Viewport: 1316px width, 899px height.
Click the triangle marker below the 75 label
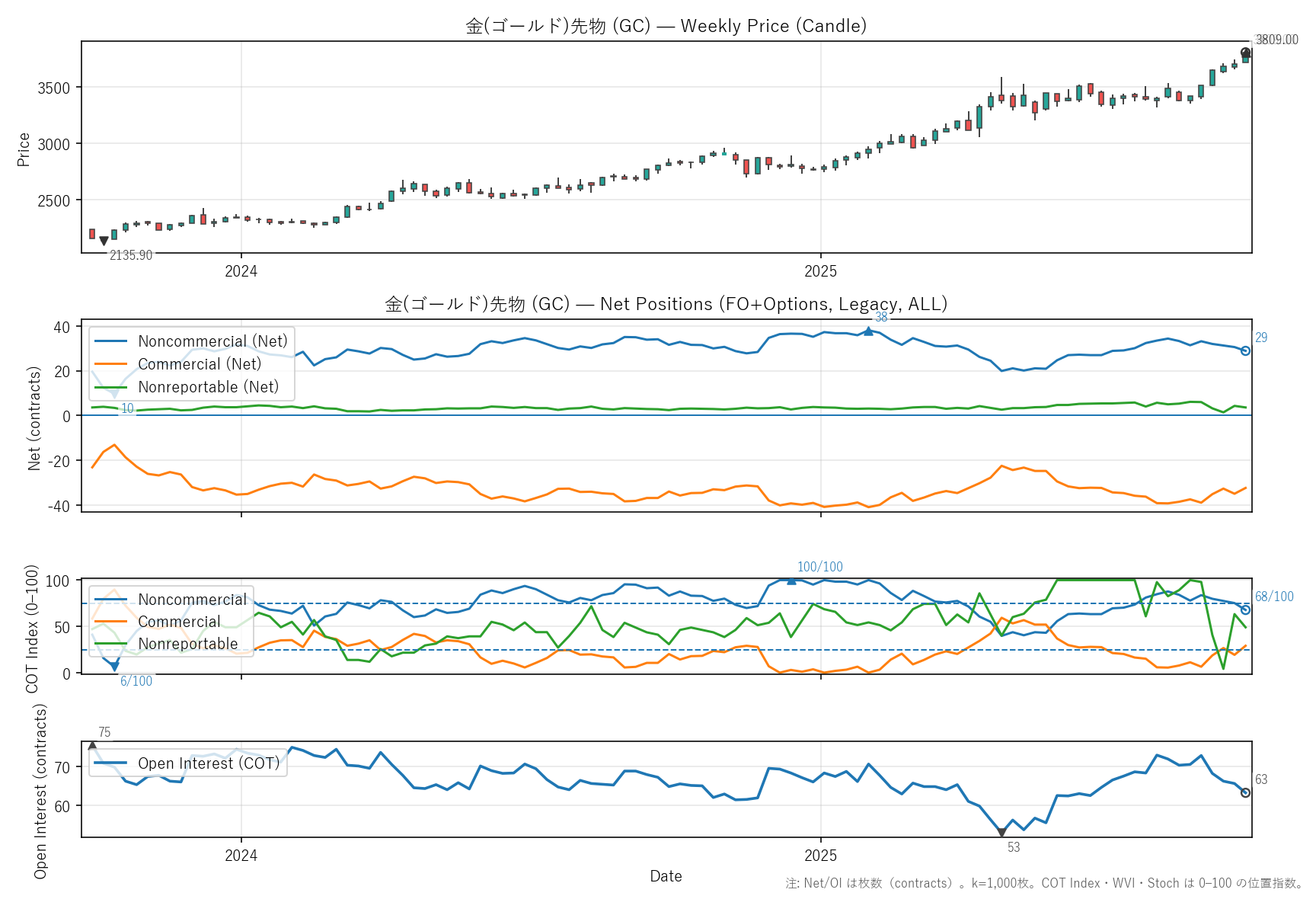pos(92,746)
